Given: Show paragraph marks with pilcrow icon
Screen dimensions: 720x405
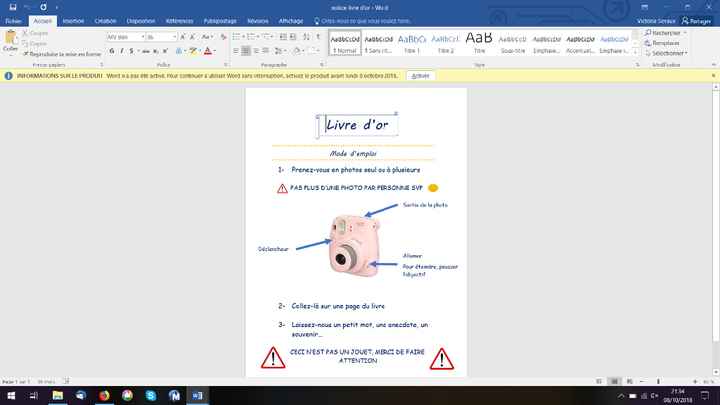Looking at the screenshot, I should tap(318, 37).
